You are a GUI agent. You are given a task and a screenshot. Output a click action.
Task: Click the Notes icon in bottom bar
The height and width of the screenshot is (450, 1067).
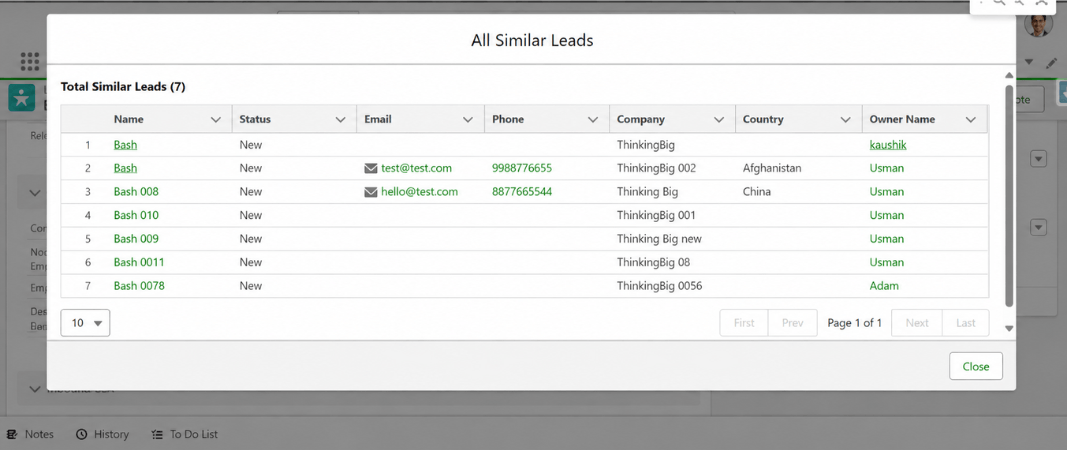click(x=12, y=434)
